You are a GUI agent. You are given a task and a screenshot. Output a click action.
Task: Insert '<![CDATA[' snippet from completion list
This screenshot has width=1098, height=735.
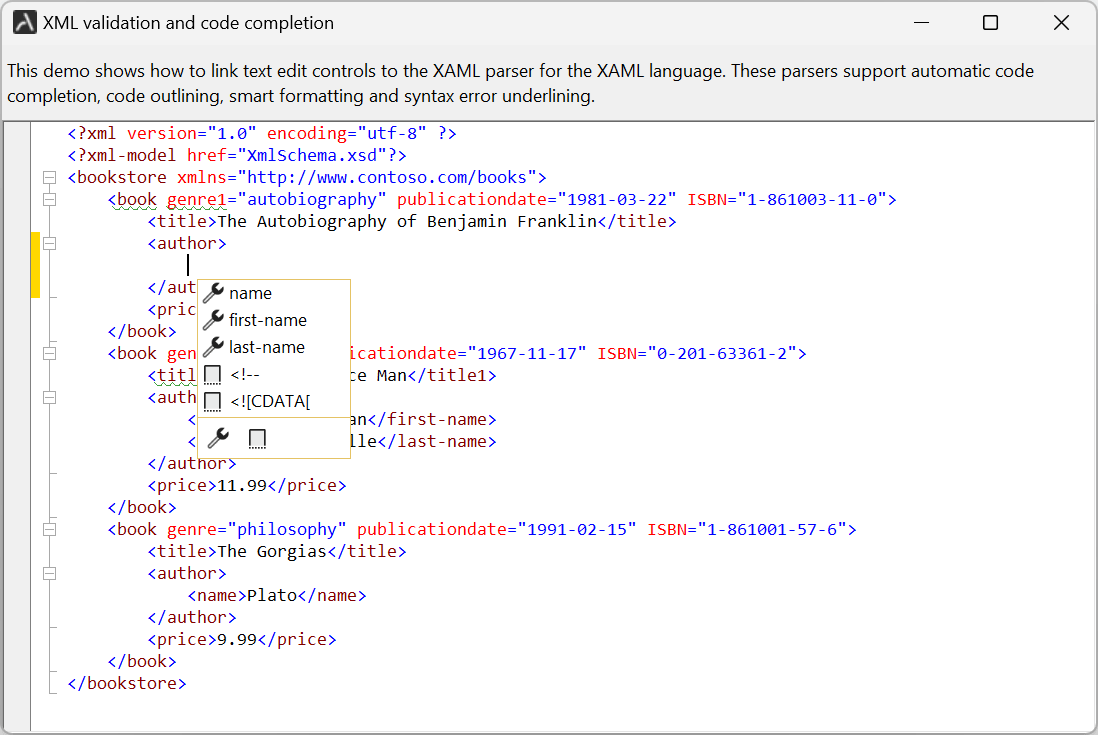point(274,401)
